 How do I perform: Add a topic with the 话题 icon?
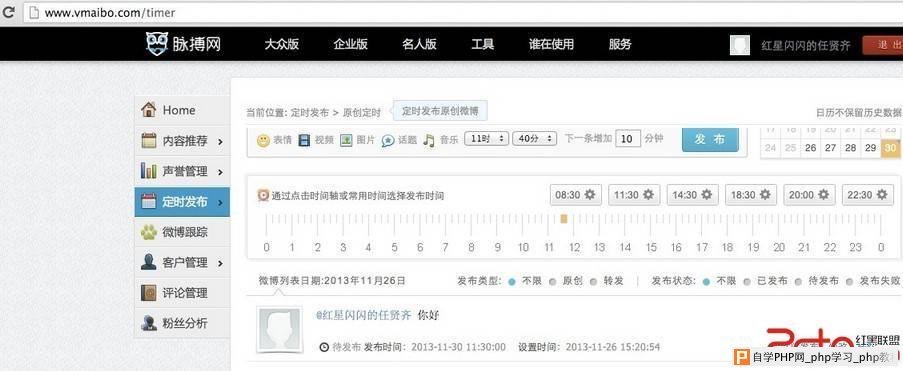click(388, 140)
